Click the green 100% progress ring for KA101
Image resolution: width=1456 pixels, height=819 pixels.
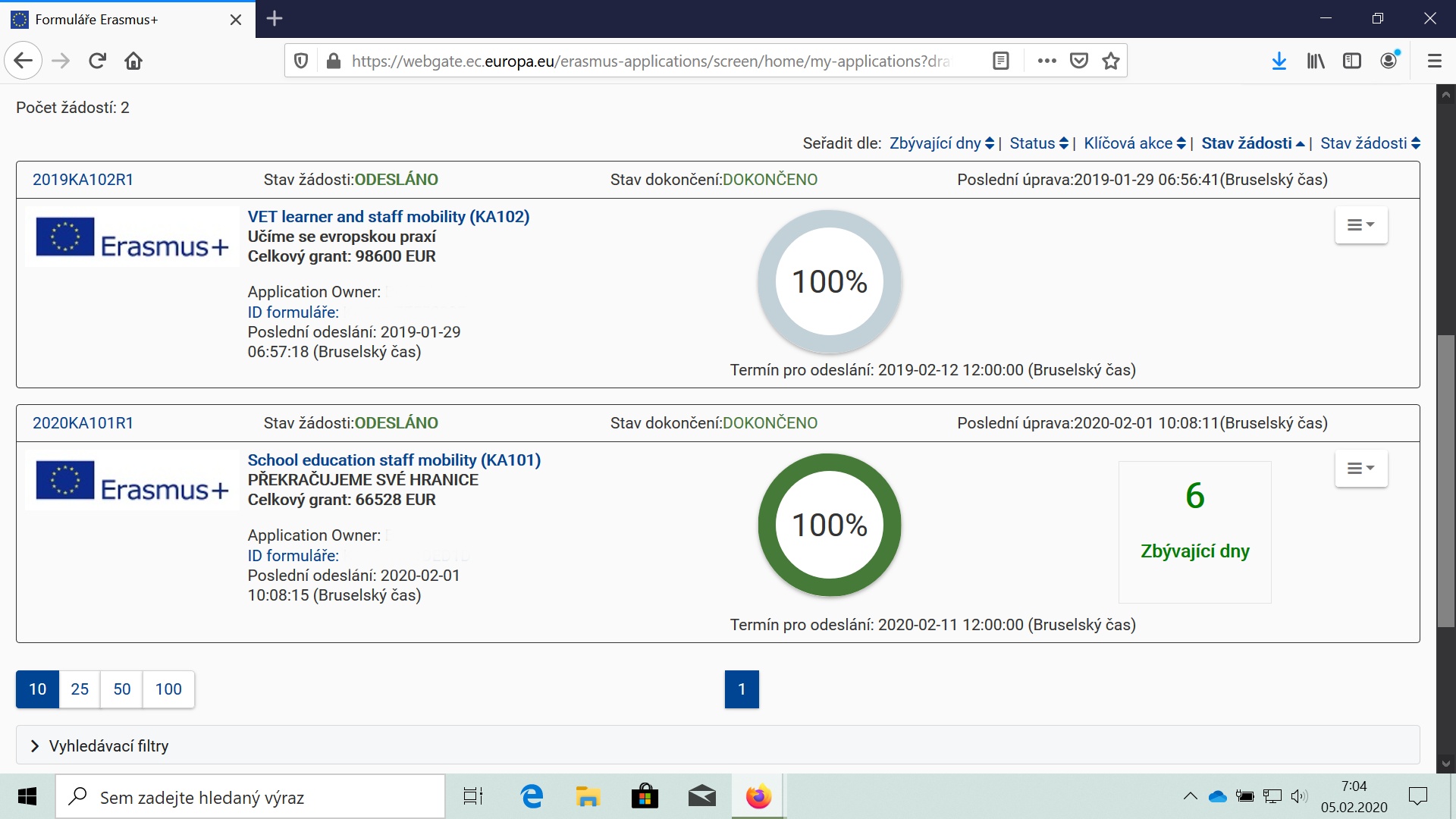click(830, 525)
